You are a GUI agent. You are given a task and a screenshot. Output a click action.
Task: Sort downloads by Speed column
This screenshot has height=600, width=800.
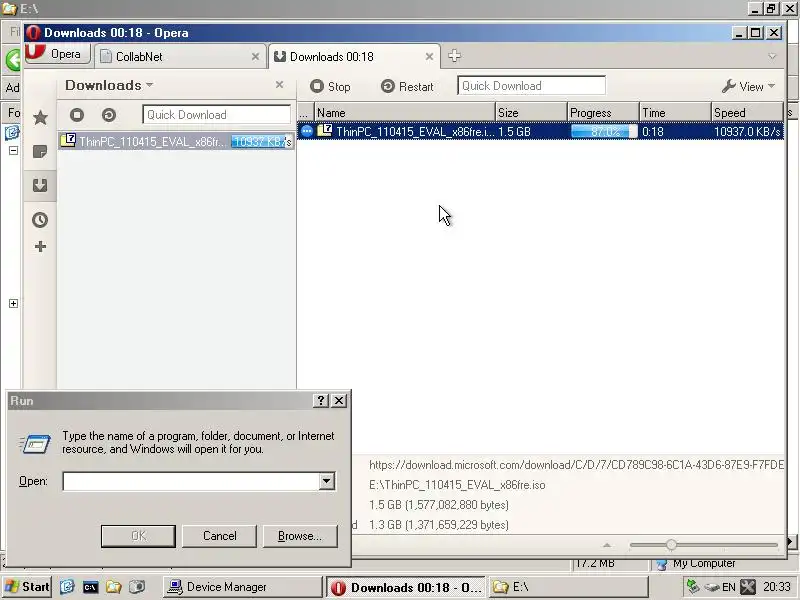point(747,113)
